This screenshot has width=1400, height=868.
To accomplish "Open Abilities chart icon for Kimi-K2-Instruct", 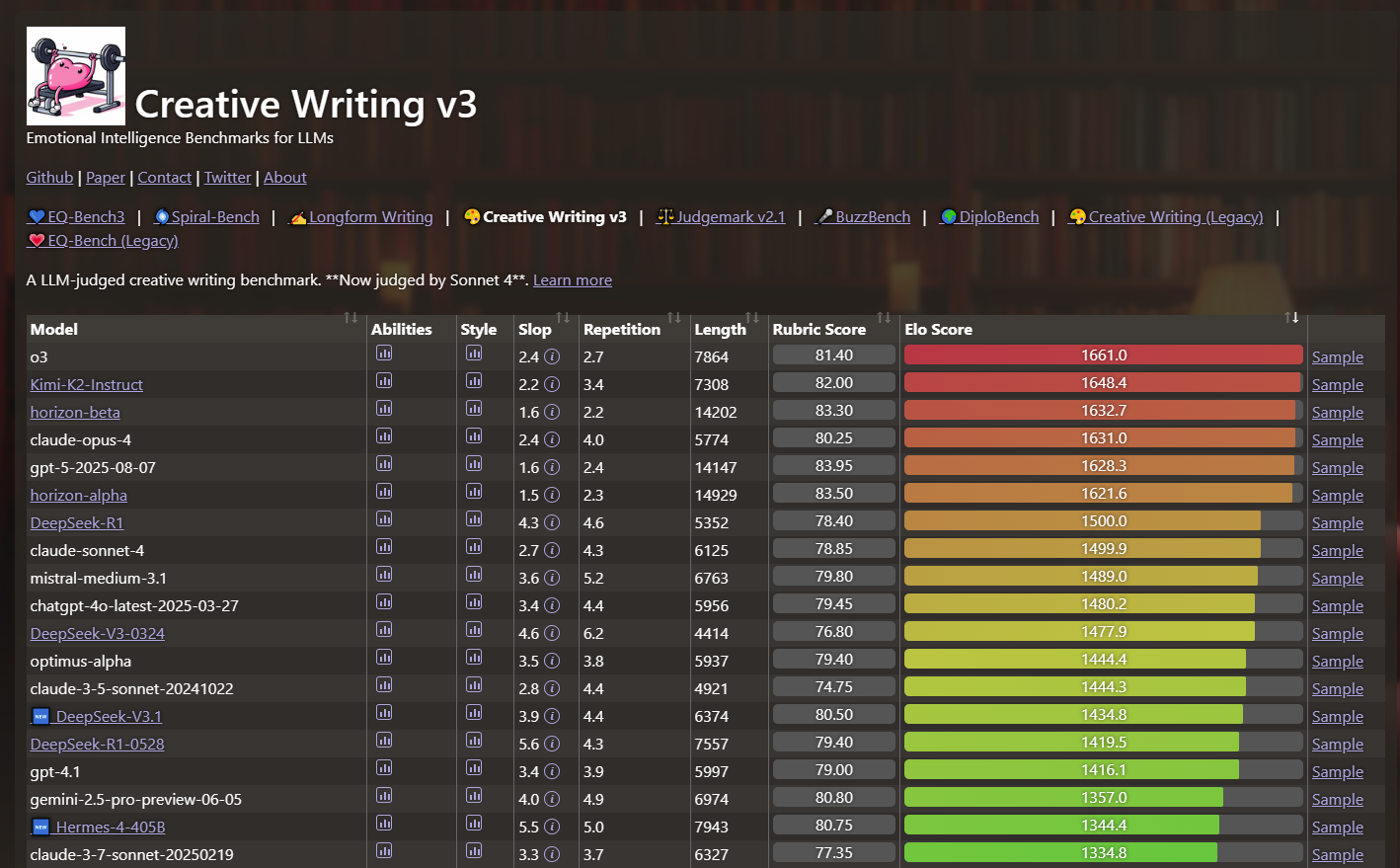I will [384, 381].
